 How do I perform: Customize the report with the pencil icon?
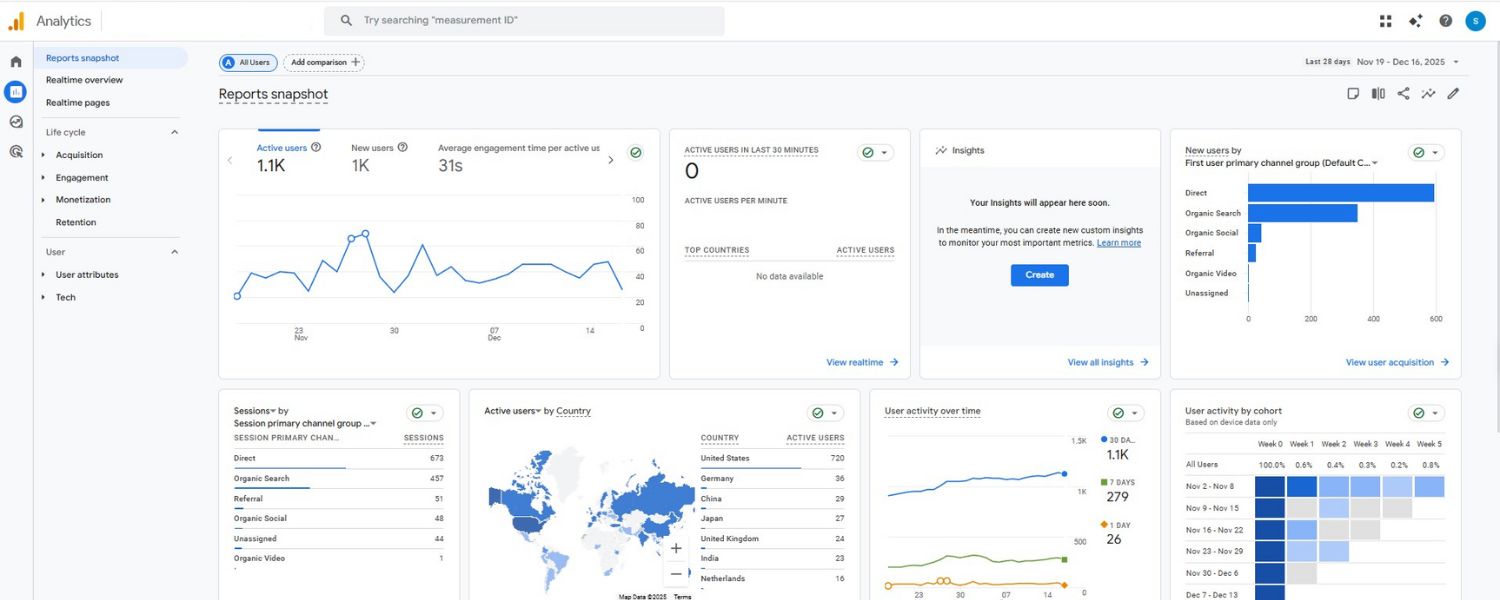point(1454,92)
